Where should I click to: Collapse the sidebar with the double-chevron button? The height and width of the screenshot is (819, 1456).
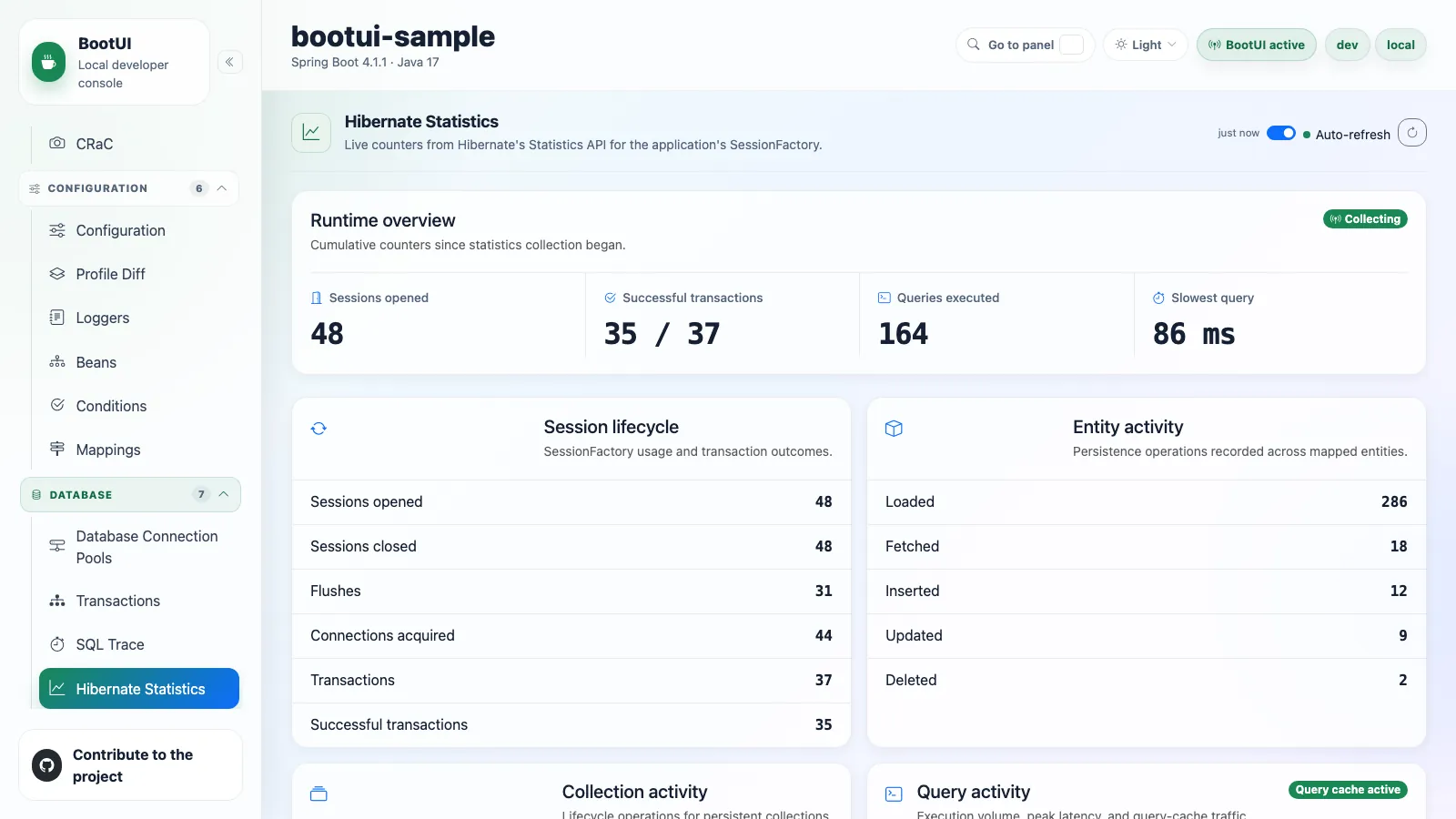[x=230, y=62]
